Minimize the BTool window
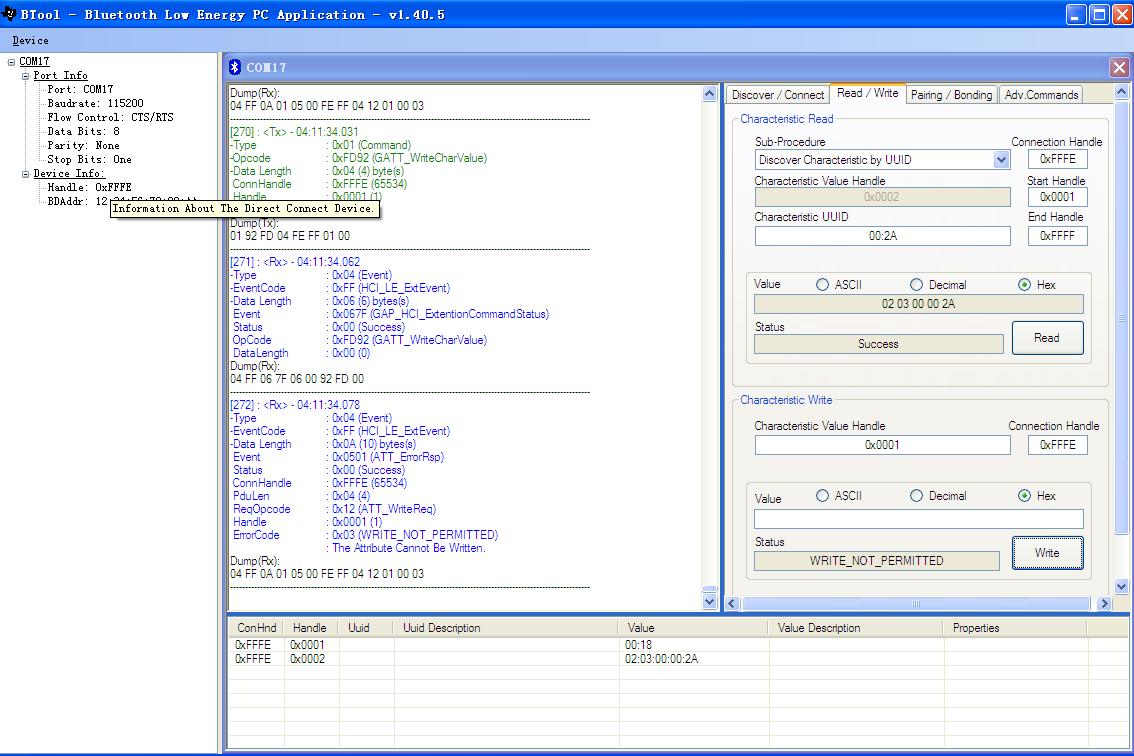Viewport: 1134px width, 756px height. click(x=1076, y=14)
